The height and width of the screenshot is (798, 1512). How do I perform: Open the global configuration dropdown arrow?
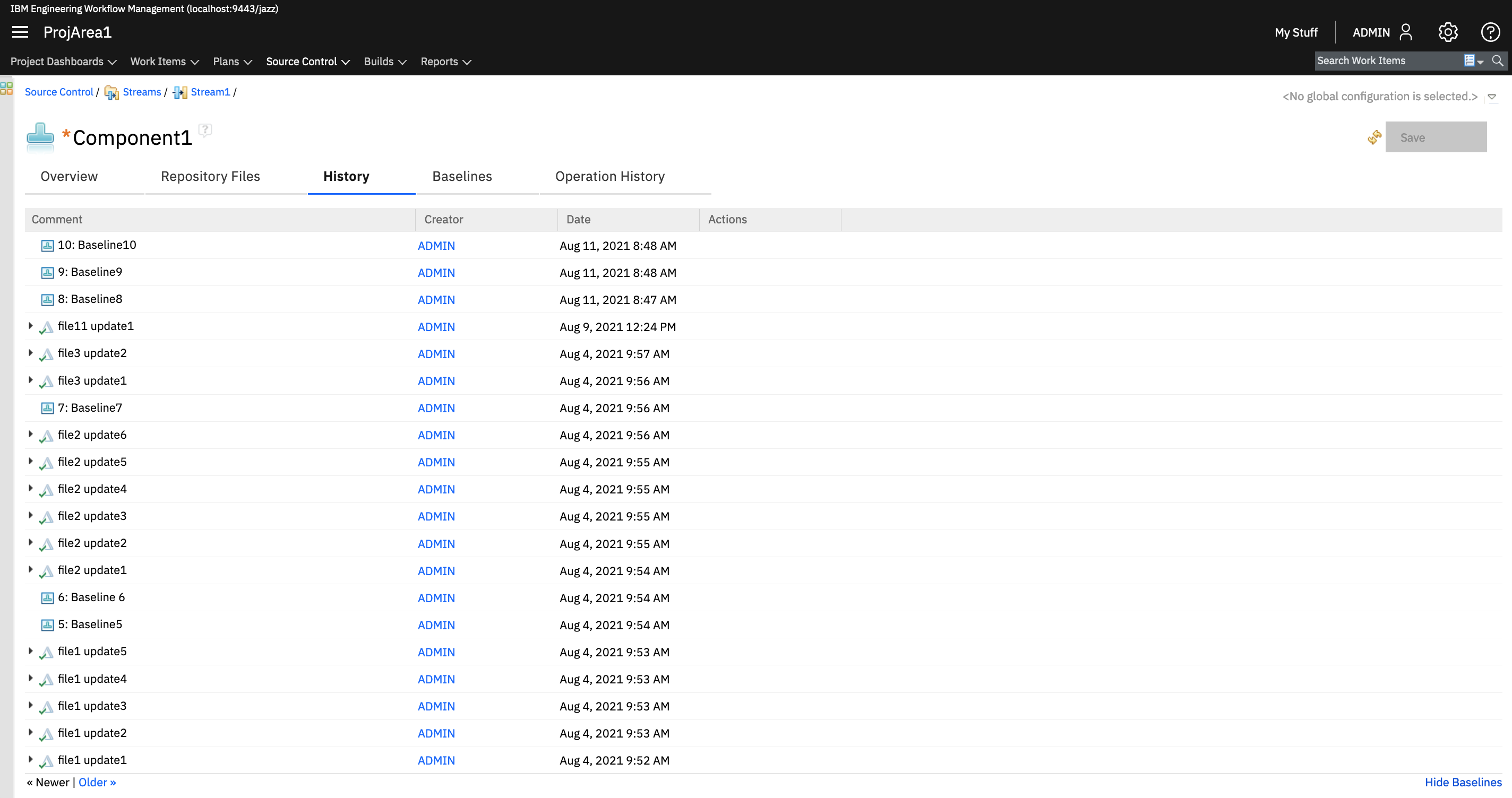pyautogui.click(x=1491, y=97)
